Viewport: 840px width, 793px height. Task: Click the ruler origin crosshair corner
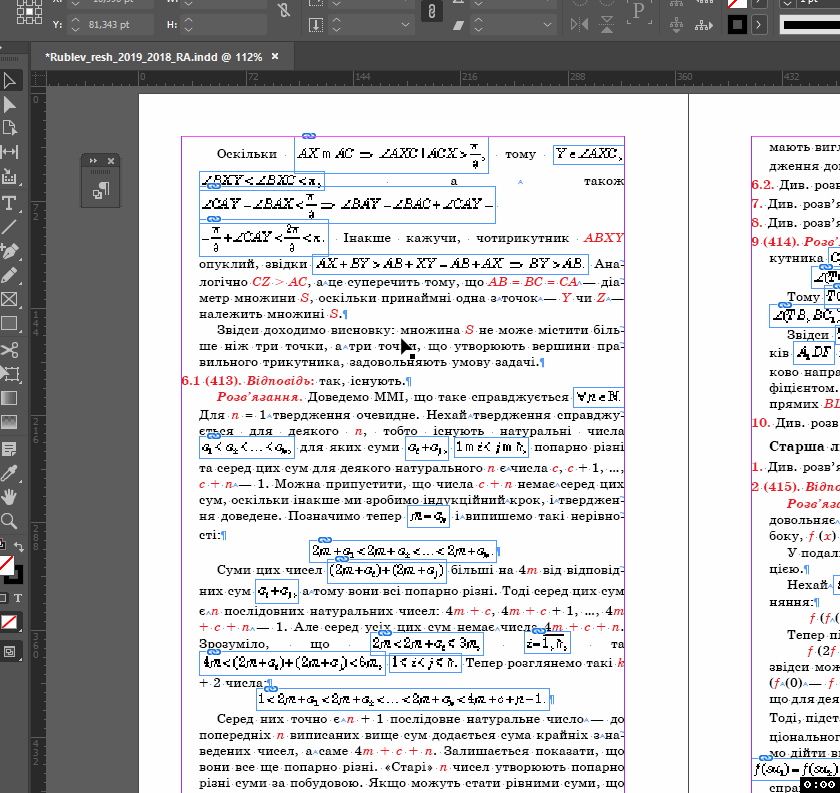[x=39, y=79]
